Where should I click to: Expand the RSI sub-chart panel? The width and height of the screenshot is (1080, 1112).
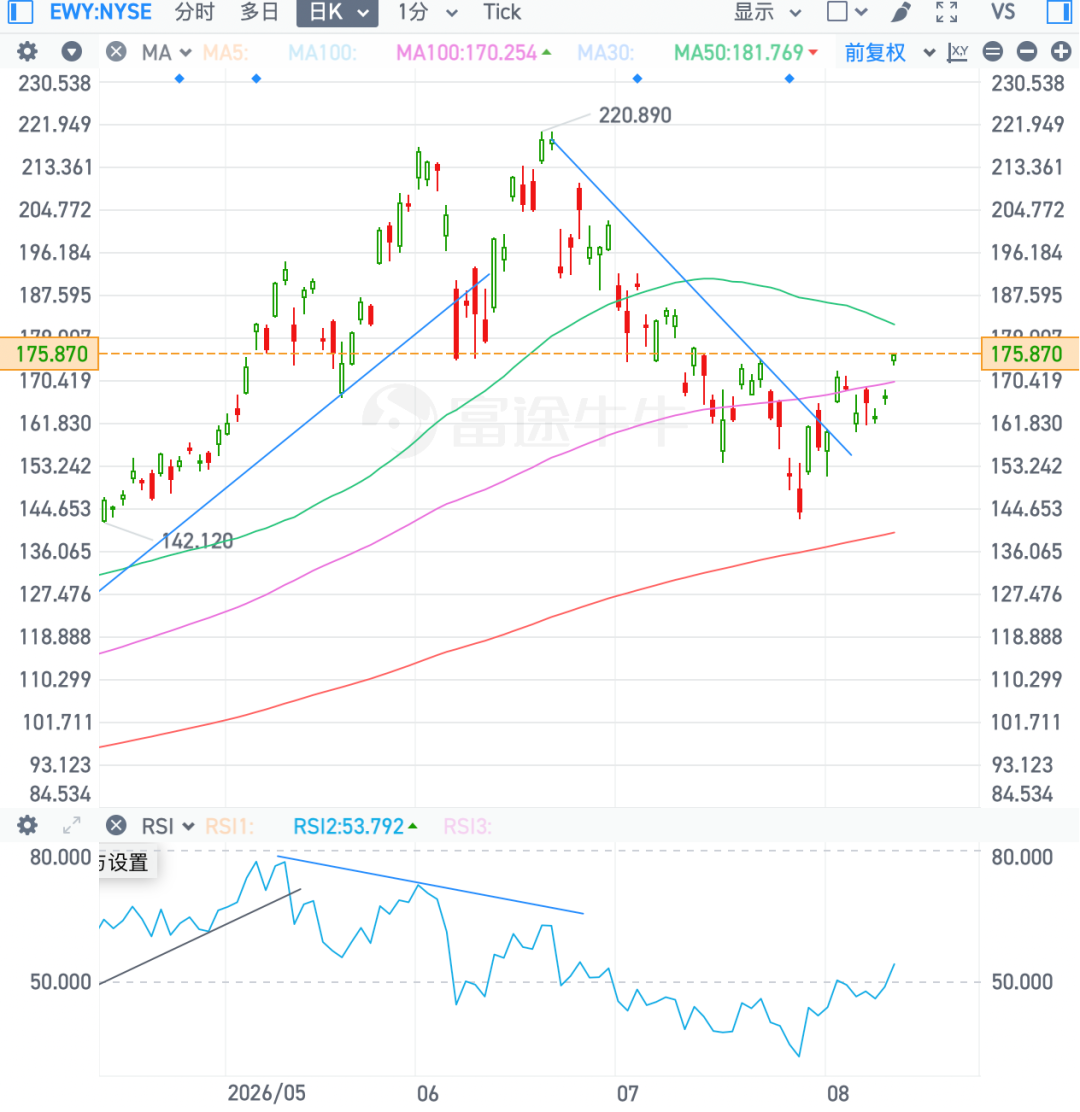pos(72,825)
